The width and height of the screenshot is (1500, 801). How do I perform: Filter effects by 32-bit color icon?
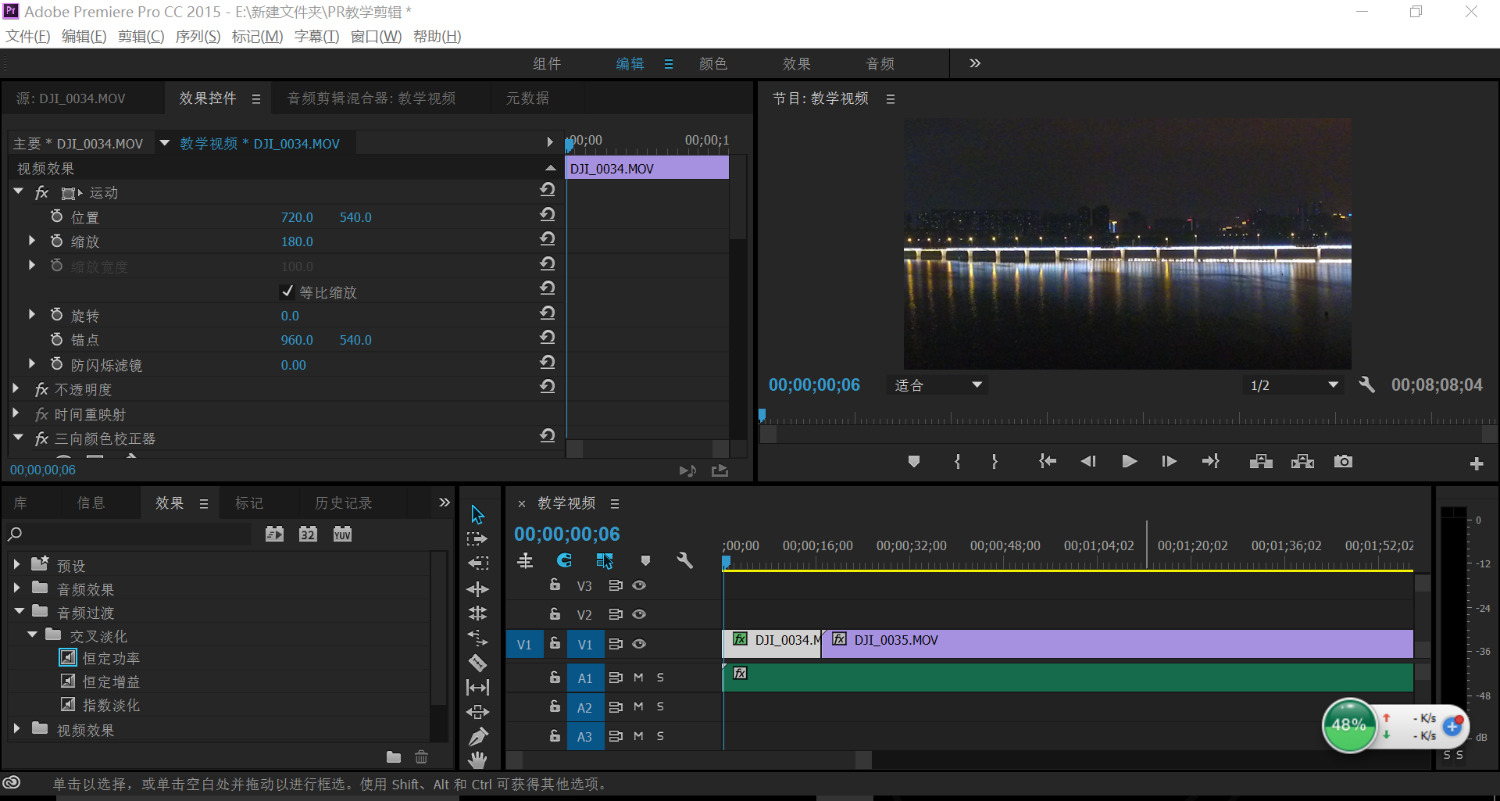tap(308, 534)
